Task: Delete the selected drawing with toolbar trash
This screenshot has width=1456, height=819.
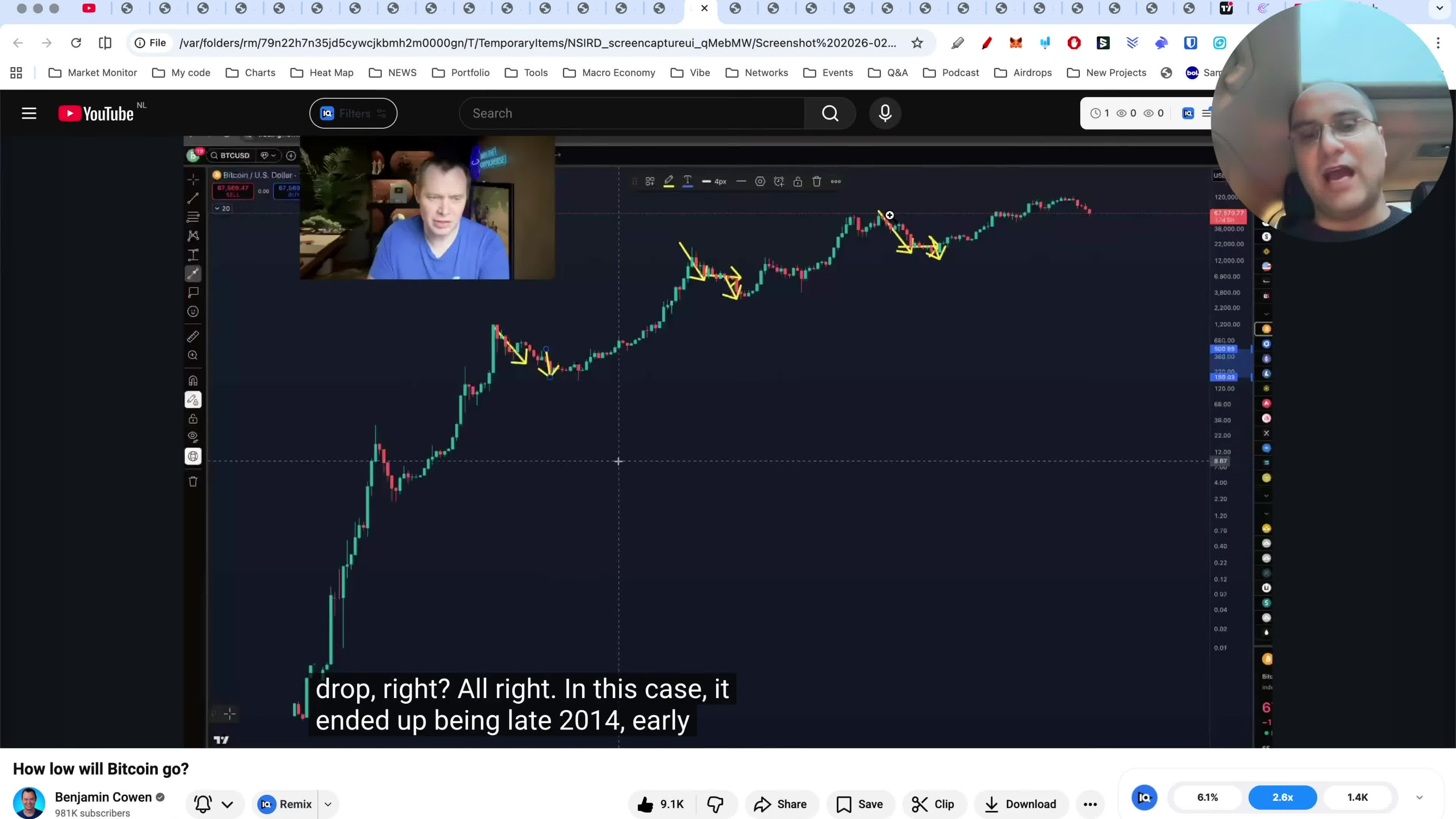Action: click(x=817, y=182)
